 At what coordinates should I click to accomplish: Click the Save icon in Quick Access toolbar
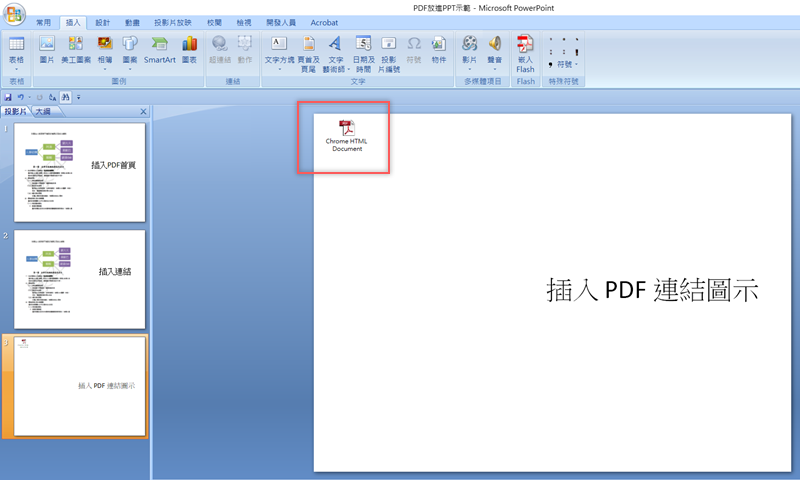tap(8, 97)
